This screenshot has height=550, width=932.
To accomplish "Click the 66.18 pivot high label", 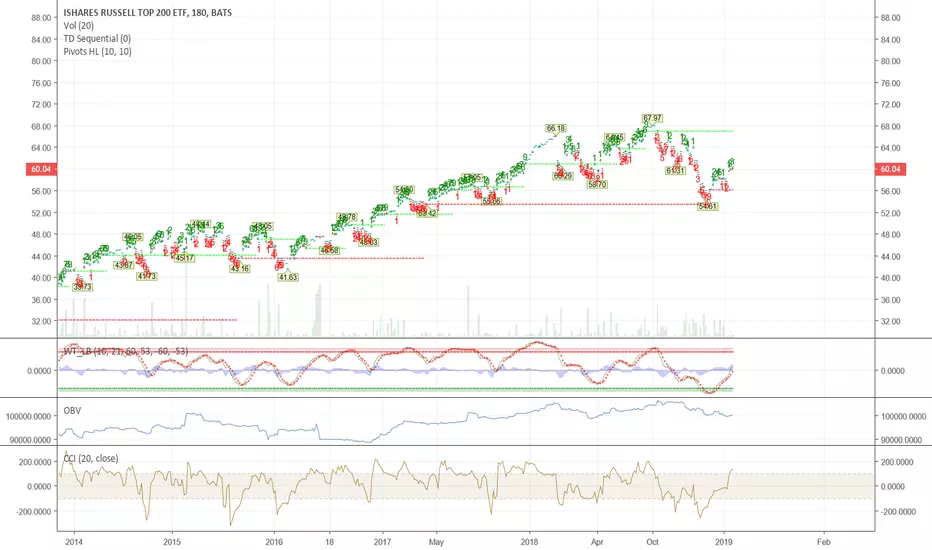I will (556, 128).
